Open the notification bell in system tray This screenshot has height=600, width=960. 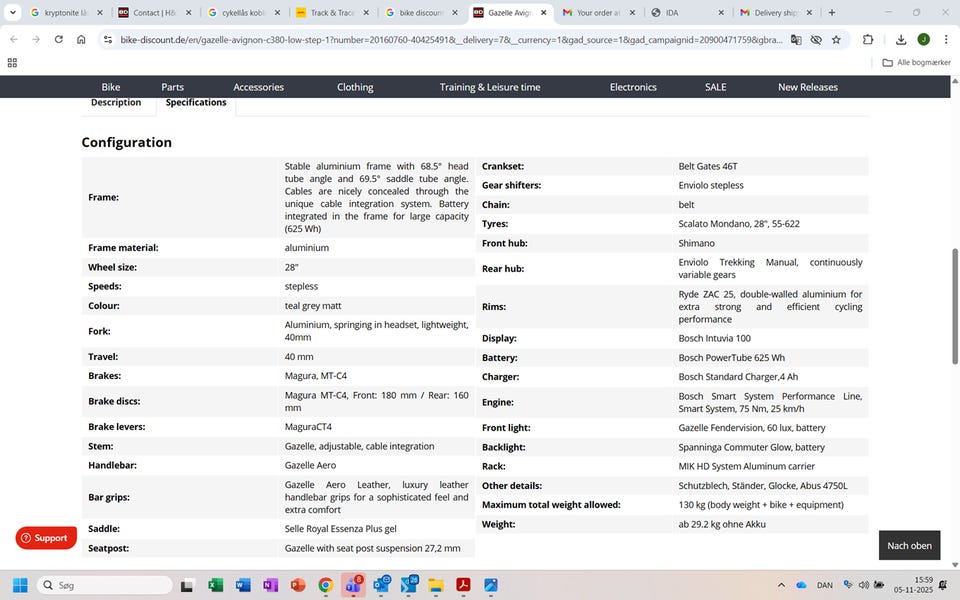coord(943,585)
